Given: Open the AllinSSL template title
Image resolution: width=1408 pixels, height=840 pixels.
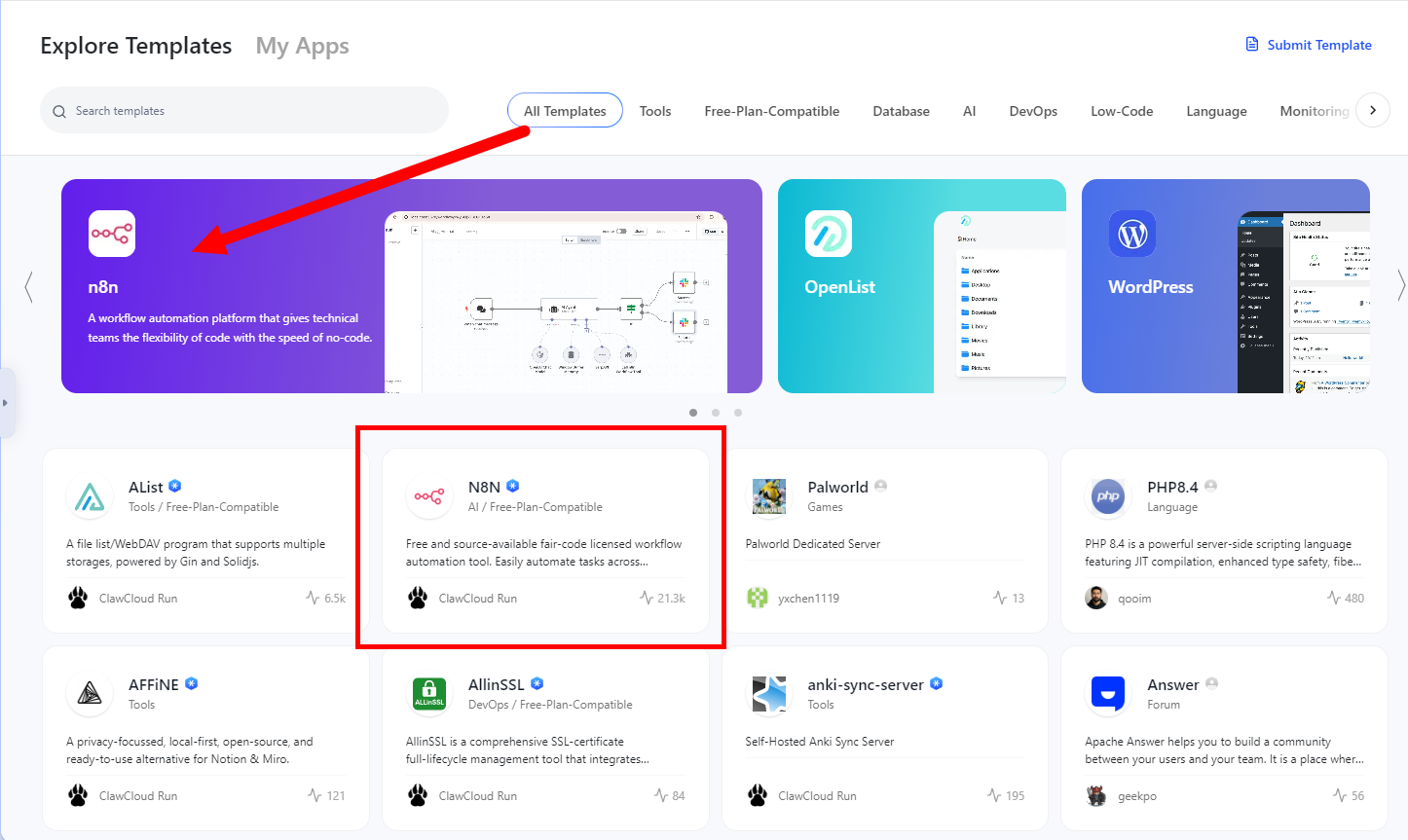Looking at the screenshot, I should (497, 684).
